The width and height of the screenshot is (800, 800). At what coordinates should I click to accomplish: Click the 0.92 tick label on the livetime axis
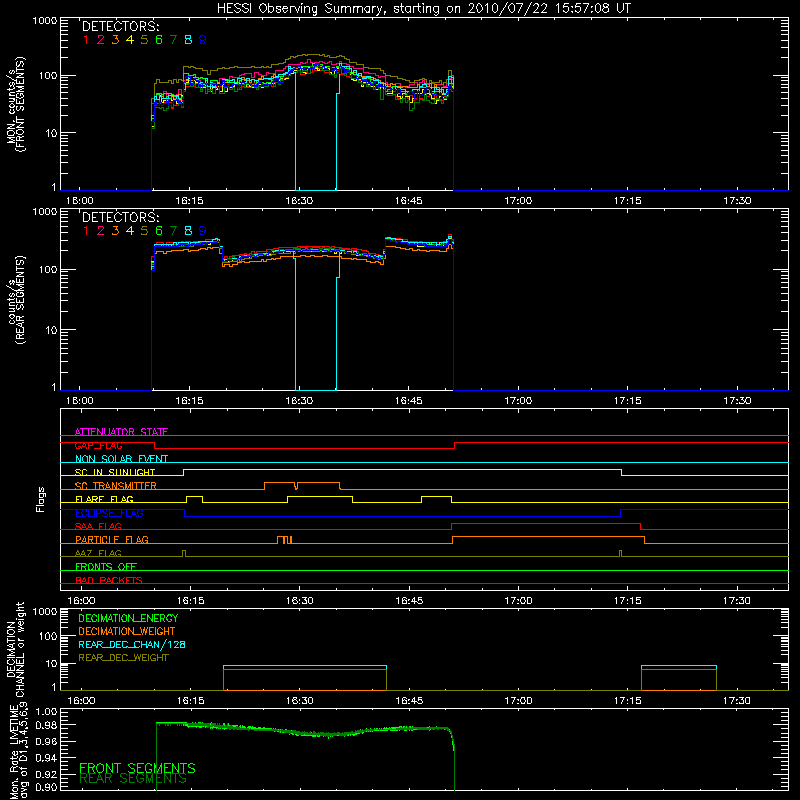(x=46, y=772)
